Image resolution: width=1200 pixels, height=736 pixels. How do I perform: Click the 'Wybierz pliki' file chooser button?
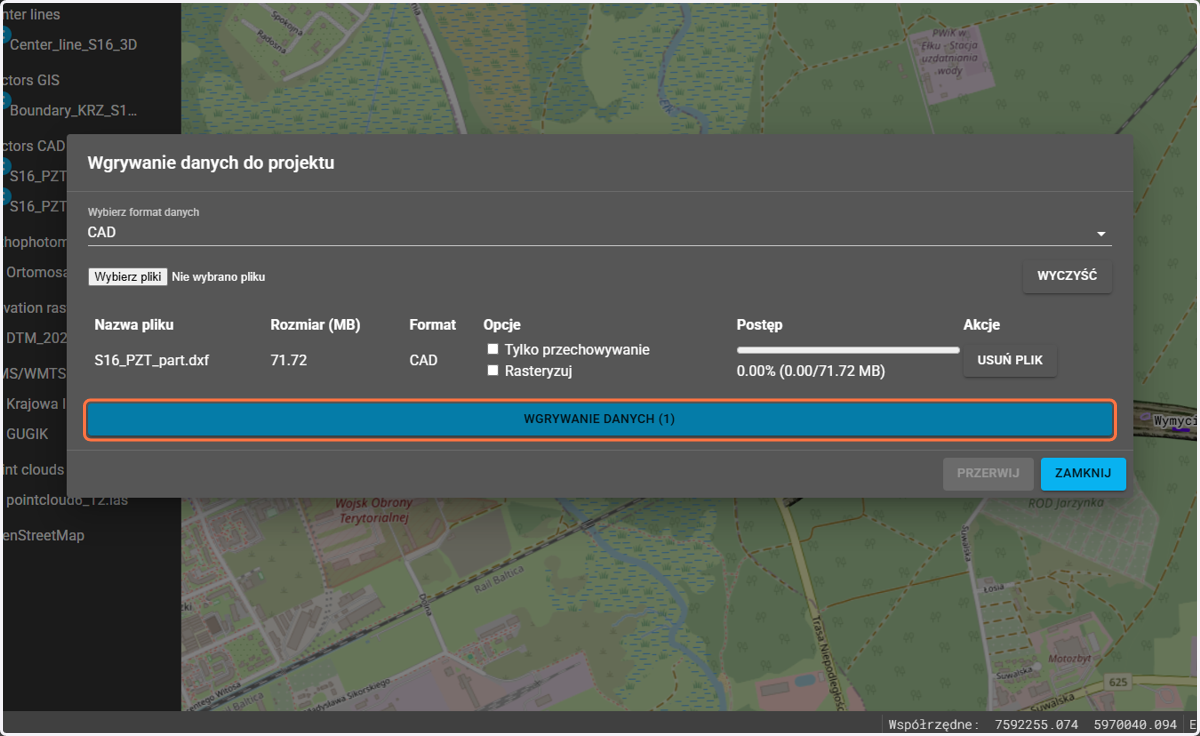pyautogui.click(x=128, y=277)
